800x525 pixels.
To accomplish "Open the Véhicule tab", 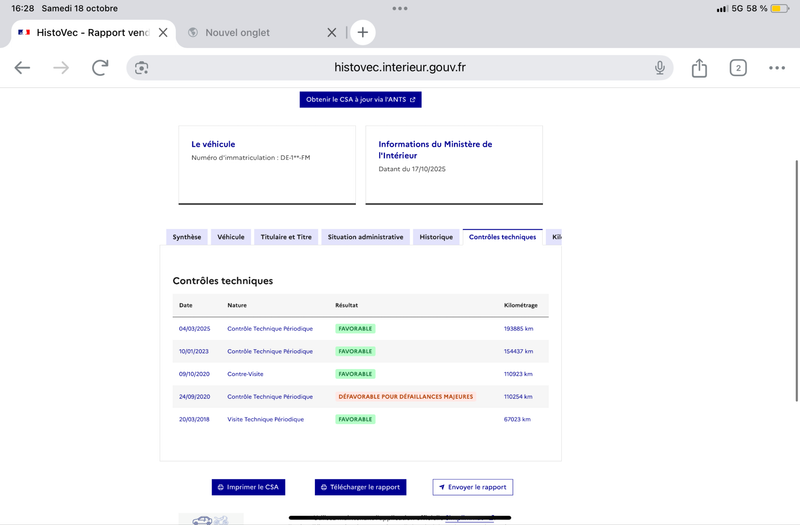I will 231,237.
